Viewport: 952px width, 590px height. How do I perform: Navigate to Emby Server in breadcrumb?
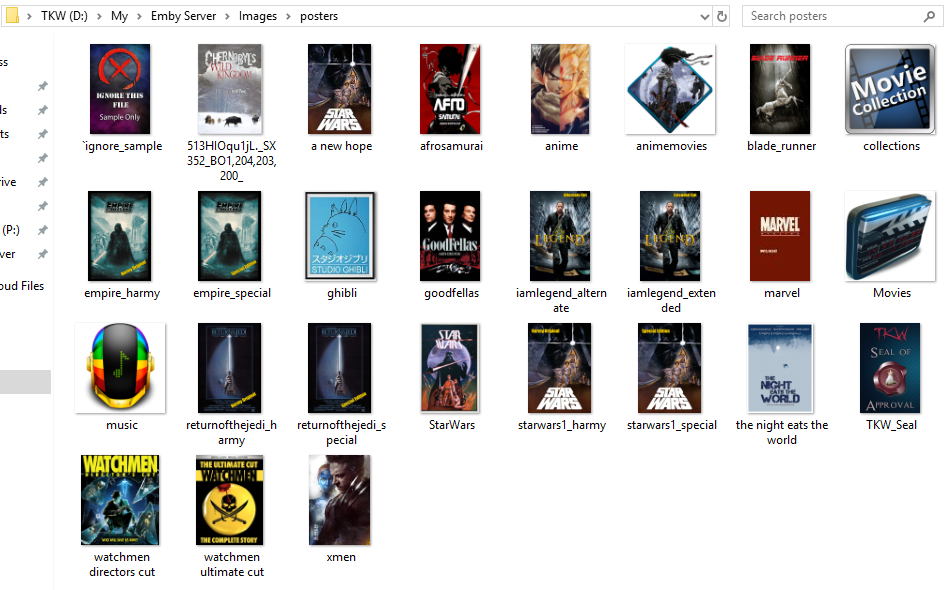click(183, 16)
